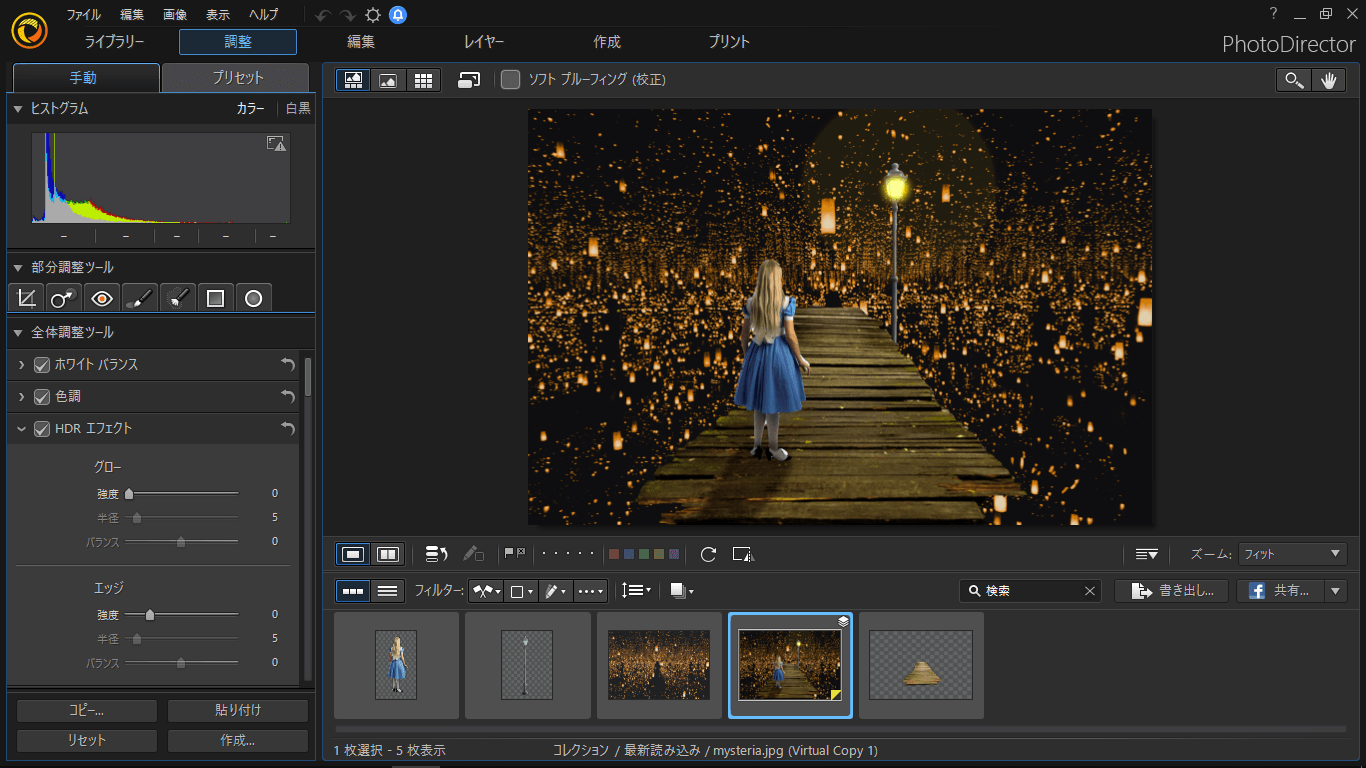The image size is (1366, 768).
Task: Click the redo arrow icon
Action: pos(347,15)
